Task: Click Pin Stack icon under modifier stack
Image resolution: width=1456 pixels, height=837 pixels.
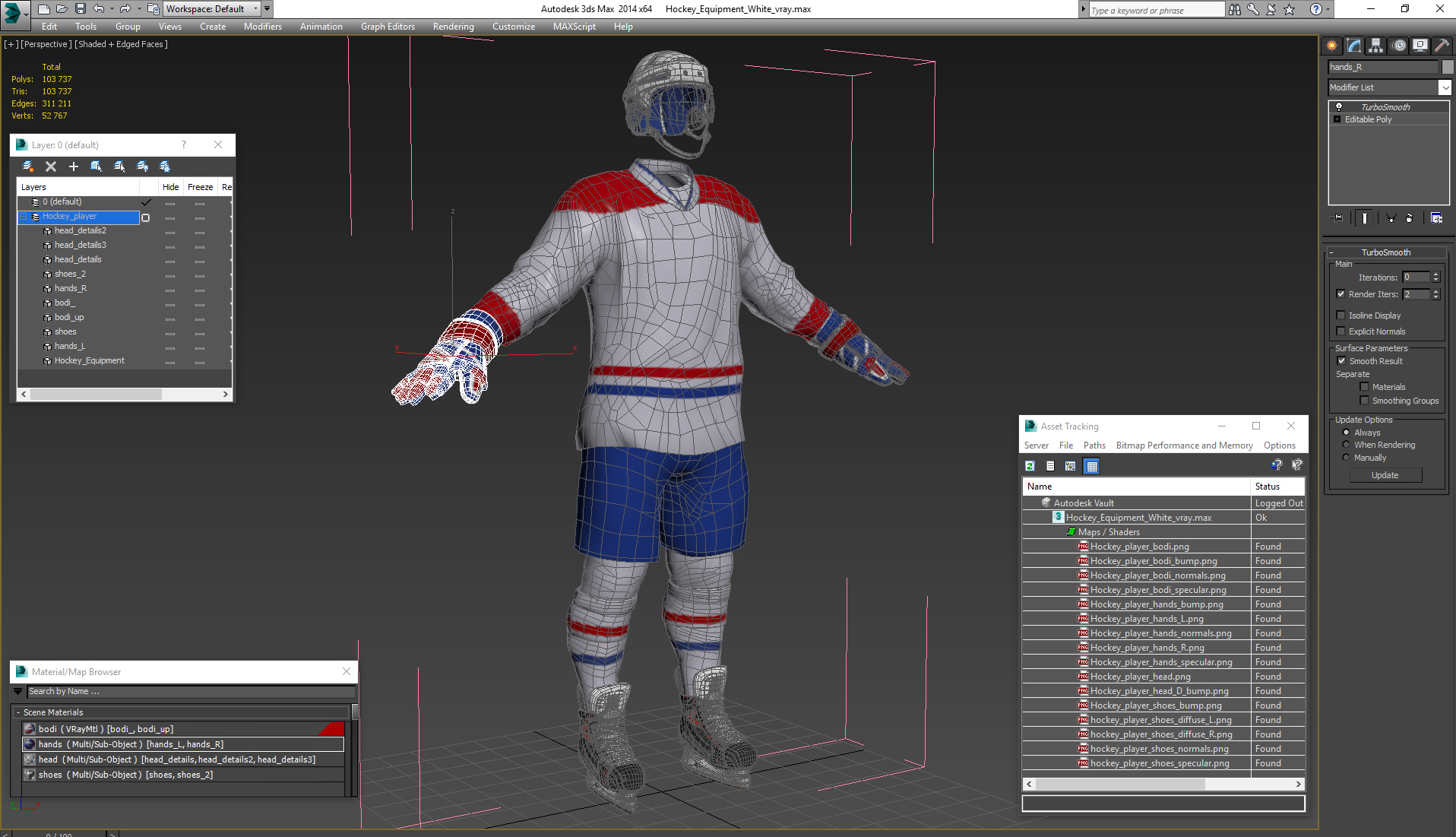Action: point(1338,218)
